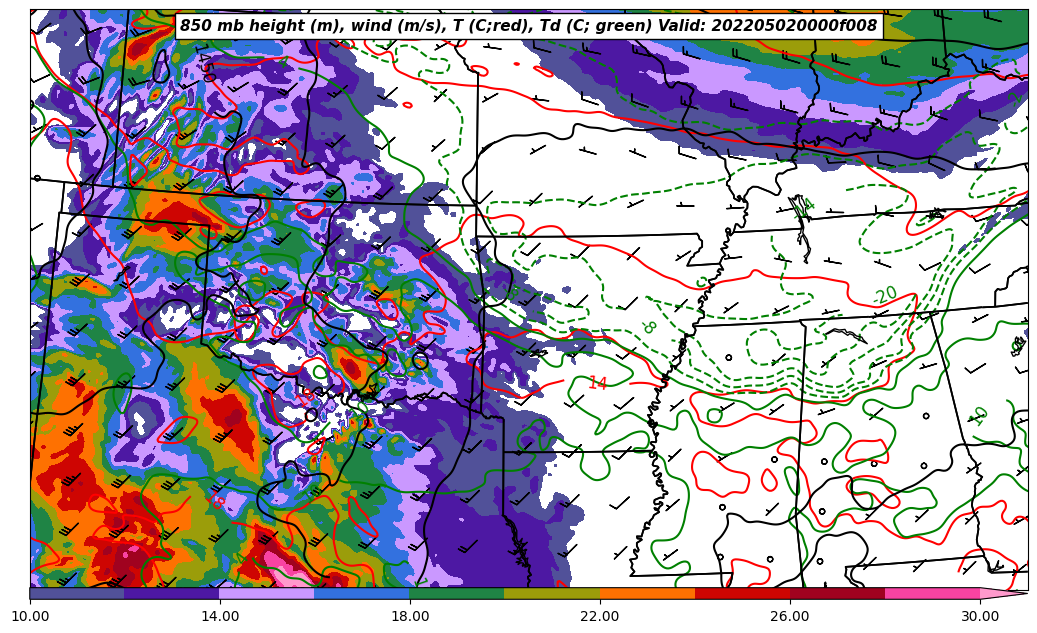
Task: Click the green -20 dewpoint contour label
Action: tap(884, 295)
